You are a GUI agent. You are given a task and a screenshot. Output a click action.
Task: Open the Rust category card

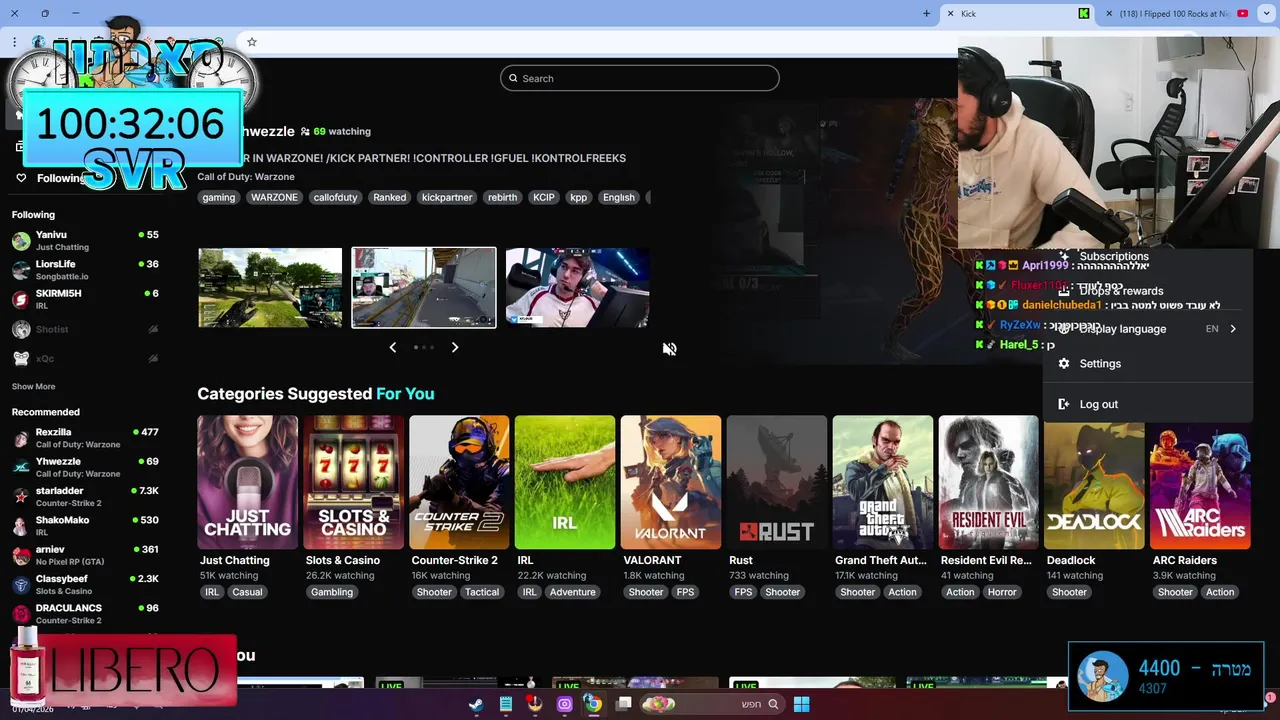pyautogui.click(x=777, y=482)
